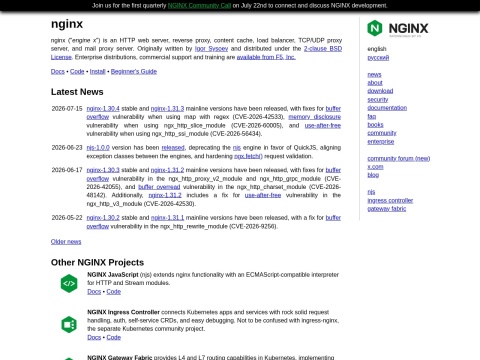Viewport: 480px width, 360px height.
Task: Open nginx-1.30.4 release link
Action: pyautogui.click(x=103, y=109)
